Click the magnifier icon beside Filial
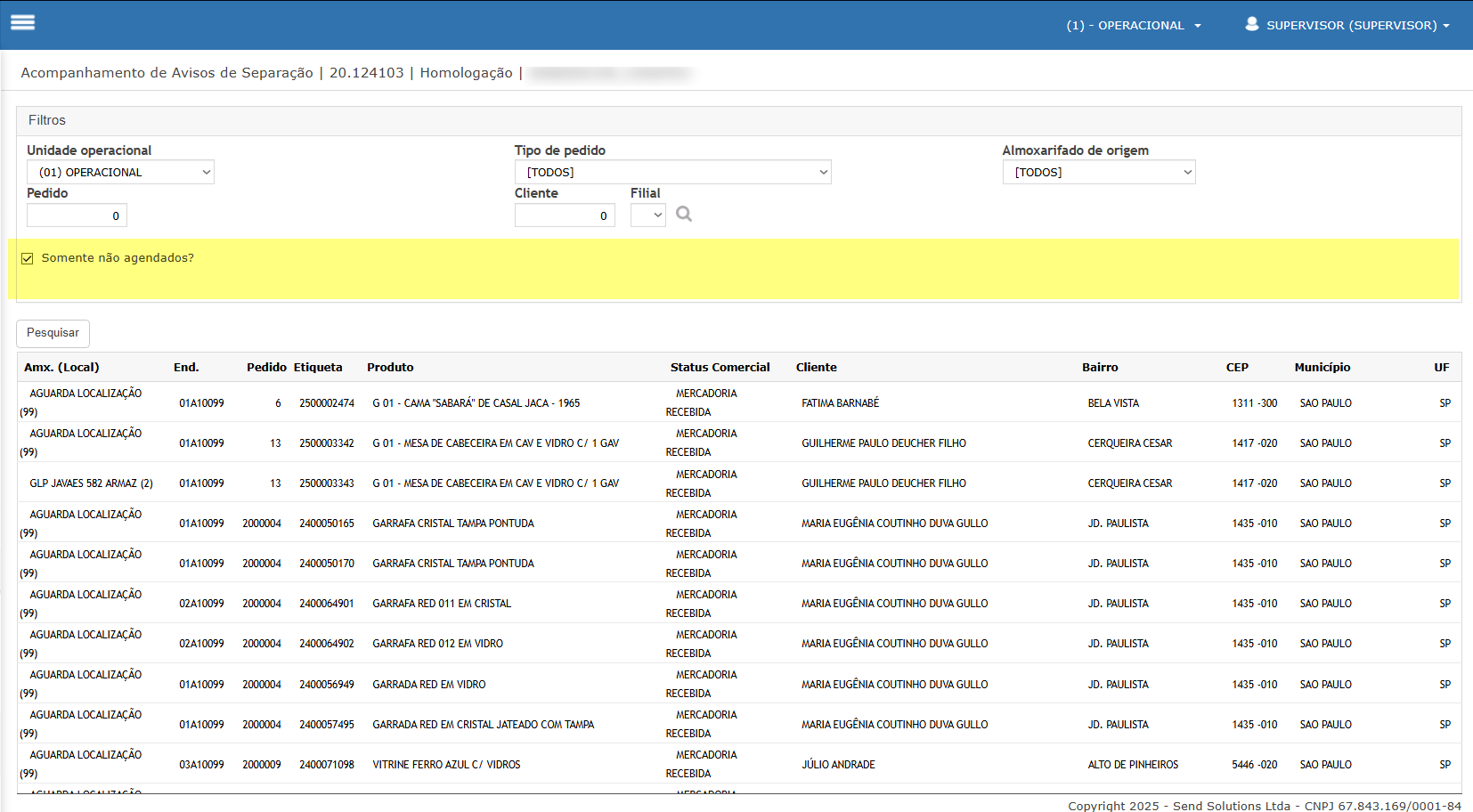This screenshot has height=812, width=1473. pos(683,215)
